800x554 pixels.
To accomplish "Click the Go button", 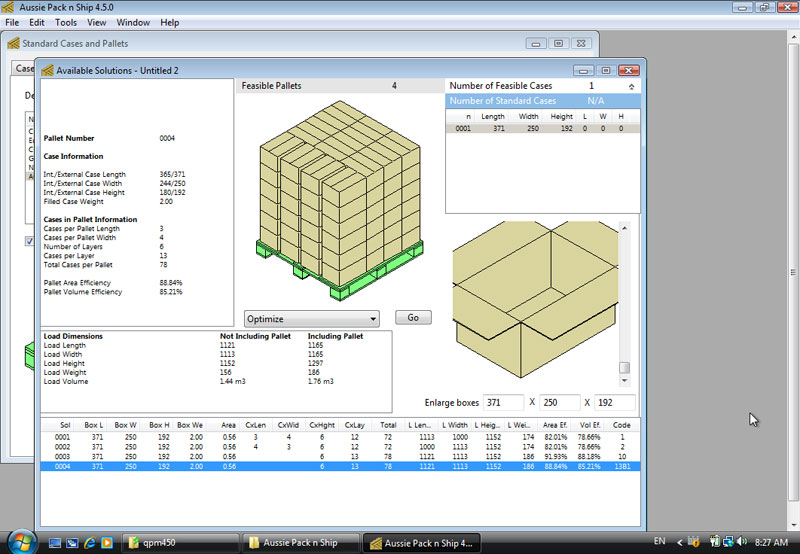I will [413, 317].
